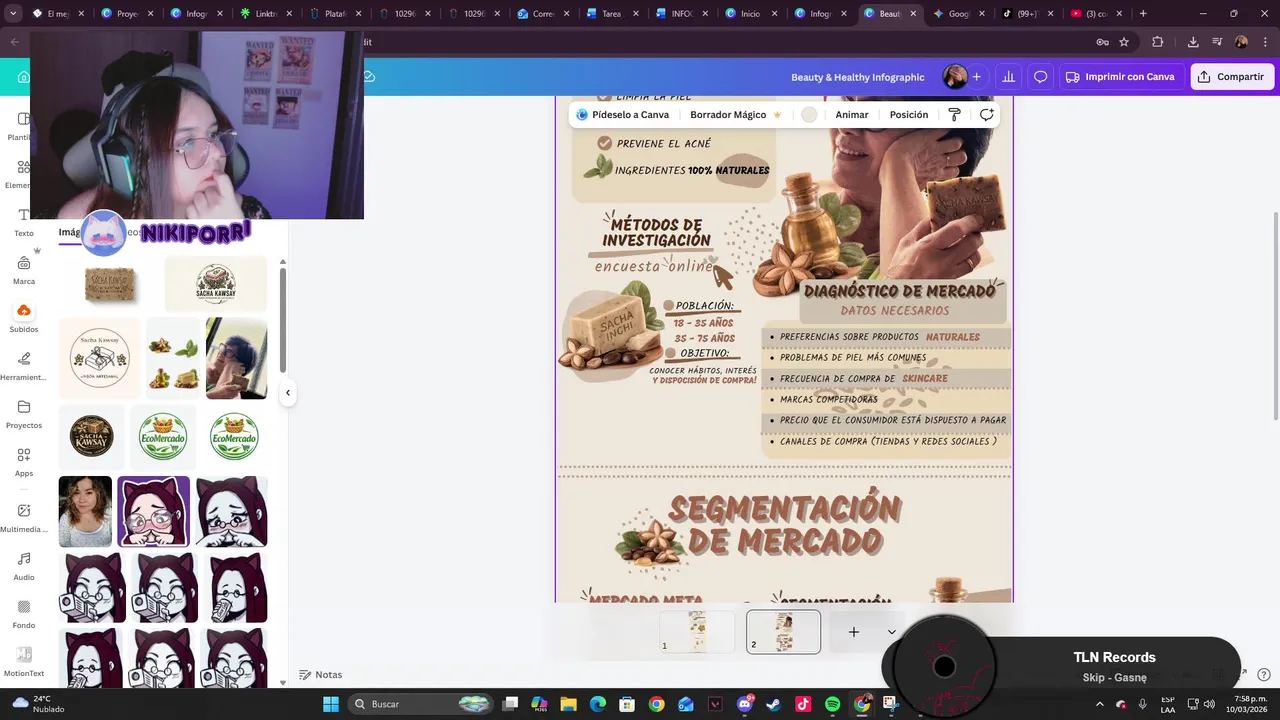Bookmark this page with star icon
The width and height of the screenshot is (1280, 720).
[x=1124, y=42]
